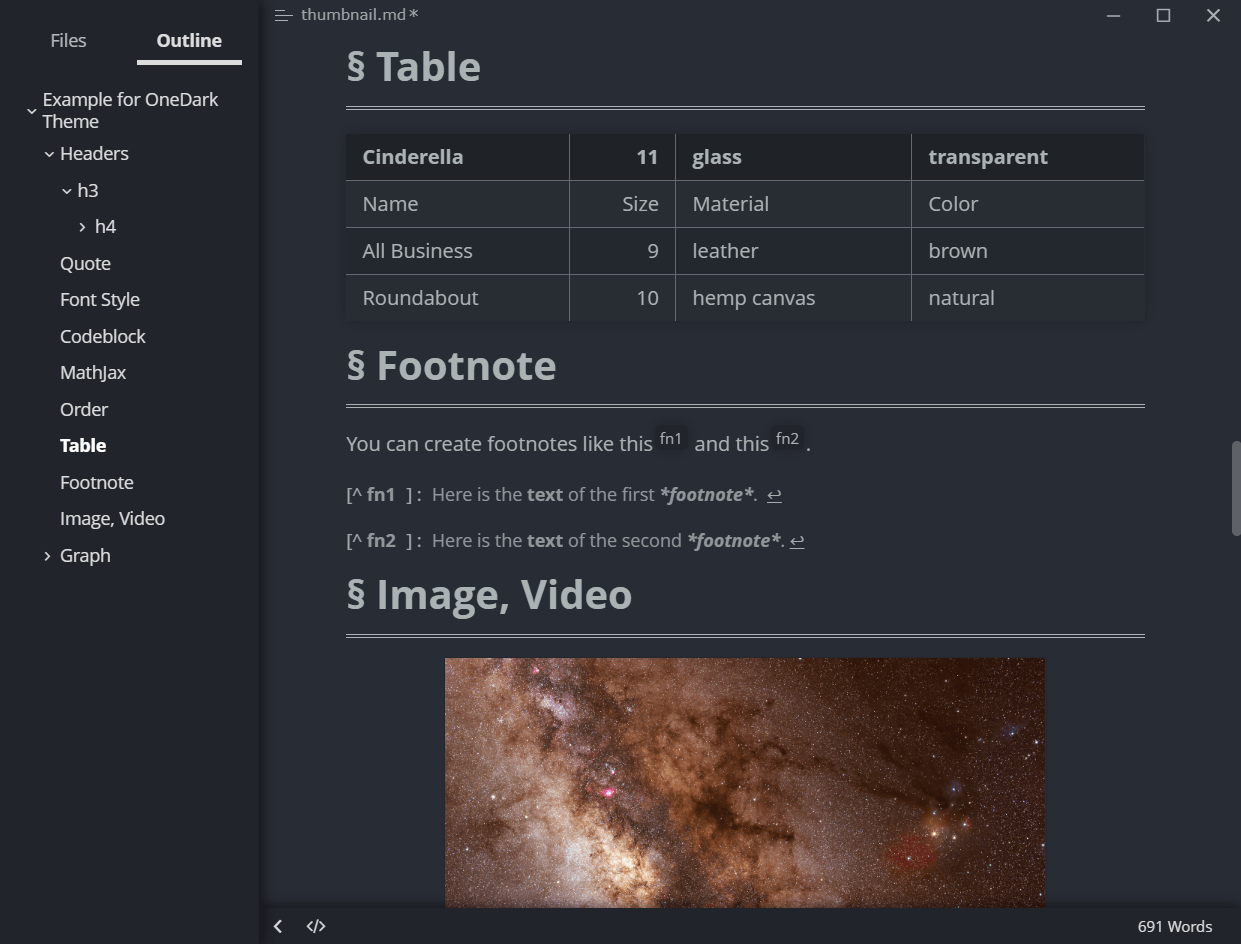
Task: Go to MathJax section in outline
Action: (x=93, y=373)
